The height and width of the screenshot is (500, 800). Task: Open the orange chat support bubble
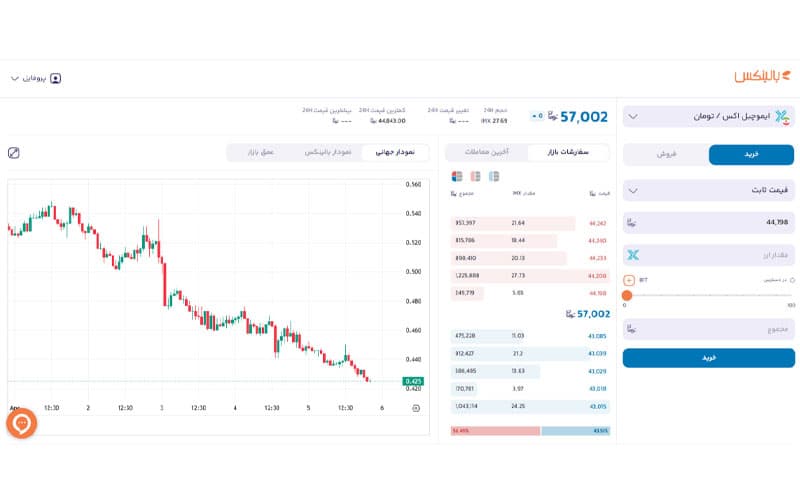pyautogui.click(x=21, y=423)
